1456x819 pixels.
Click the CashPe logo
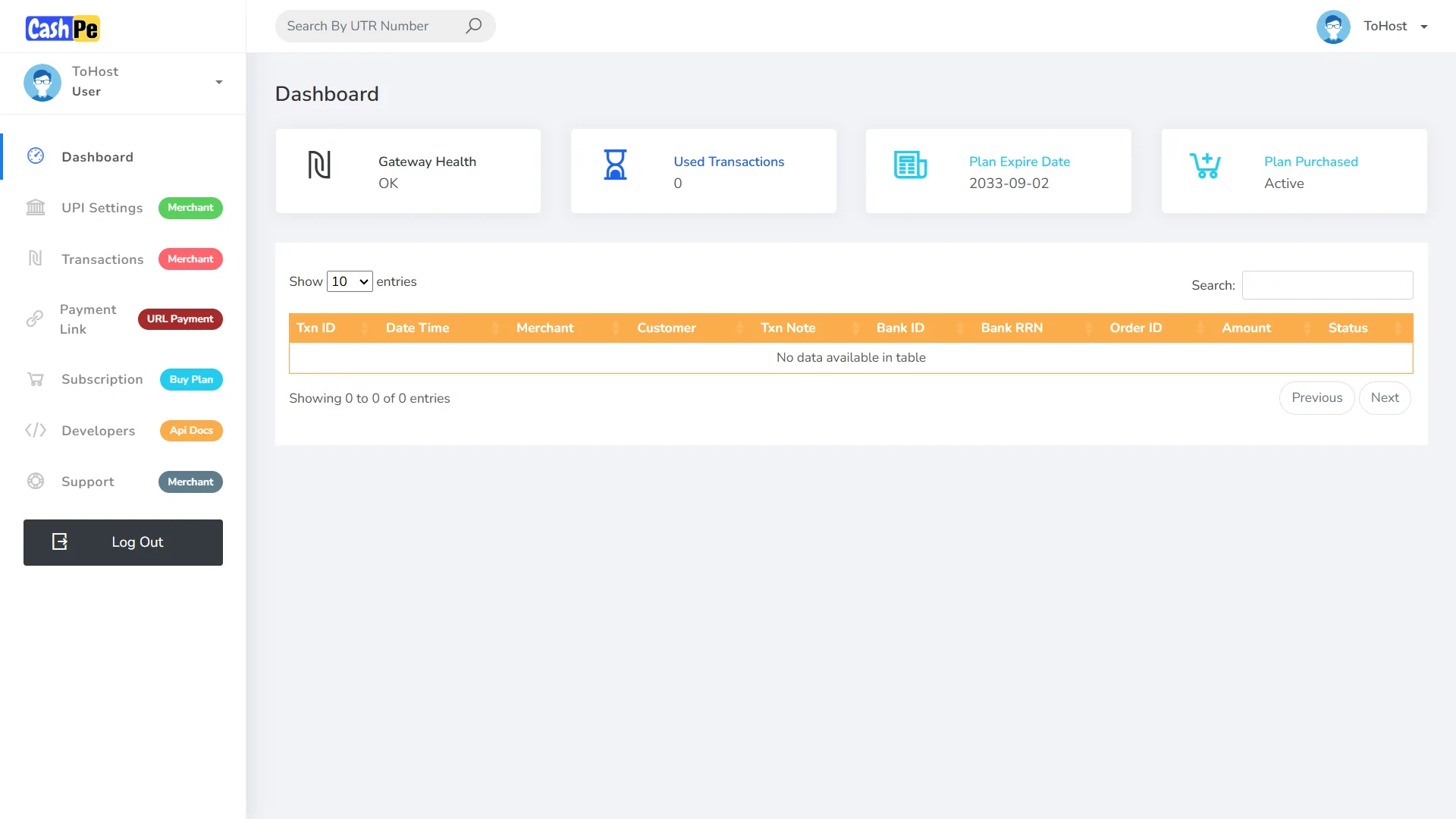pos(63,29)
